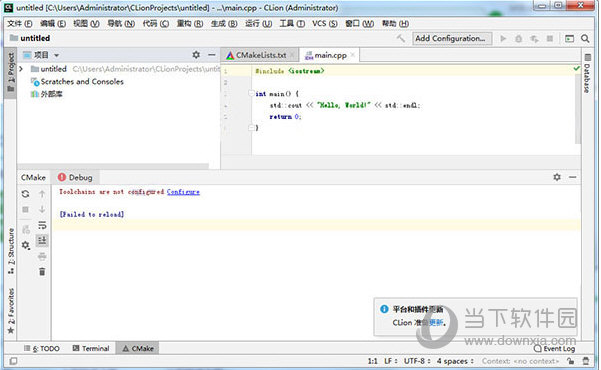Screen dimensions: 601x370
Task: Click the Context no context selector
Action: pyautogui.click(x=520, y=361)
